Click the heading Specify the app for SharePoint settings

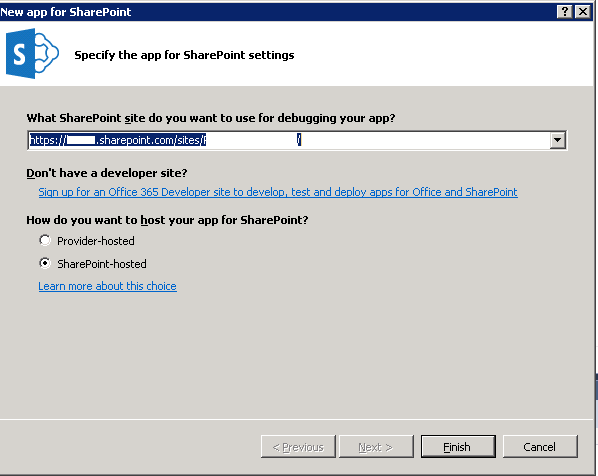point(184,55)
